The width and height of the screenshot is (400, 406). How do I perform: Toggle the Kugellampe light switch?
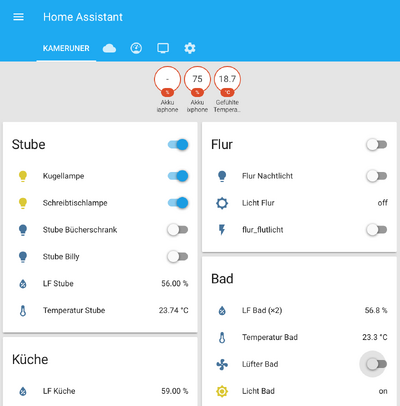(x=178, y=176)
